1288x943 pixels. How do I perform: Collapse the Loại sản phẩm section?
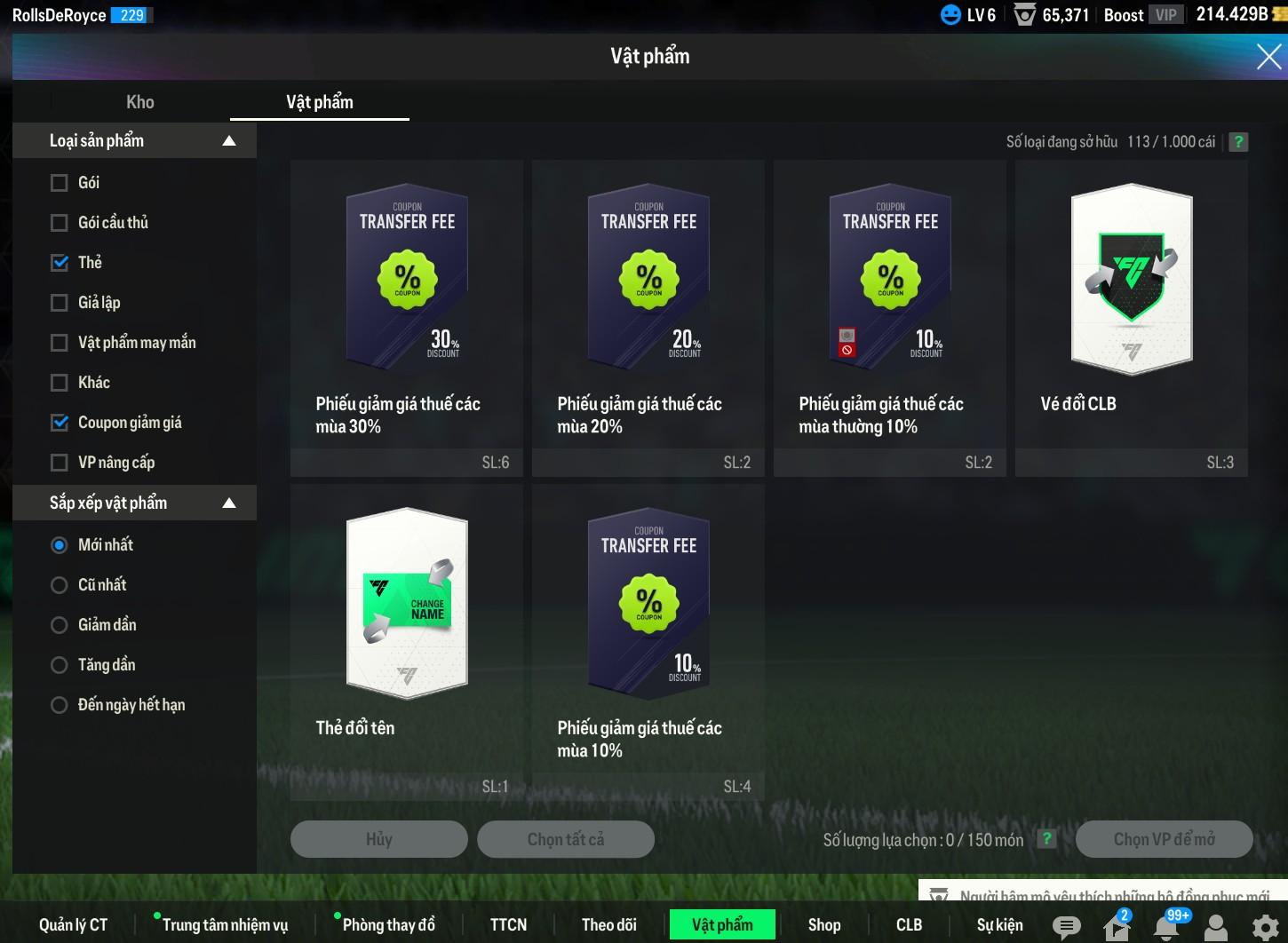229,141
